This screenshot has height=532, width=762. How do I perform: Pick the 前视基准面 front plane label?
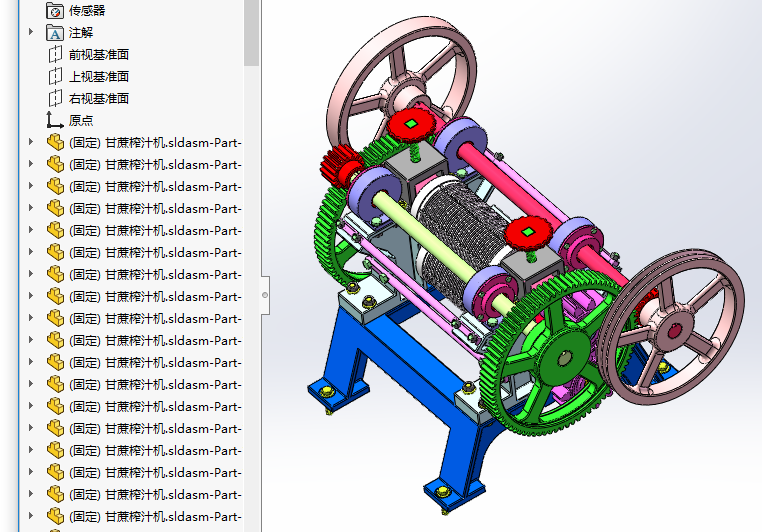(x=99, y=54)
